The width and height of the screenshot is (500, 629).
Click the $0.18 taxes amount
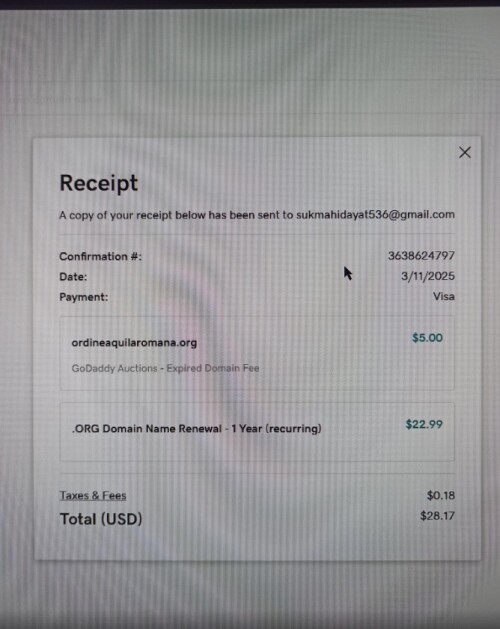(x=441, y=495)
